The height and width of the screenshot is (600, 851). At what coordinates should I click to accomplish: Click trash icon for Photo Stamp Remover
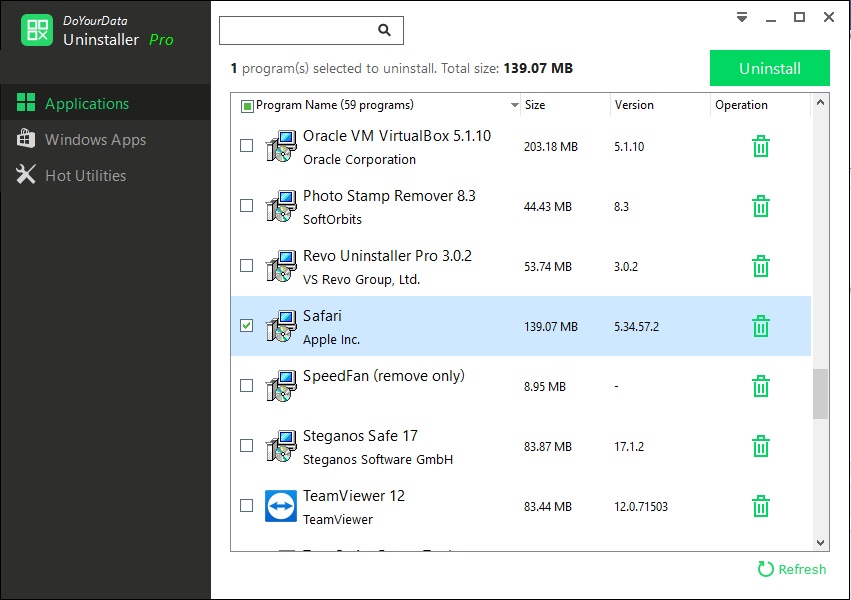point(760,207)
